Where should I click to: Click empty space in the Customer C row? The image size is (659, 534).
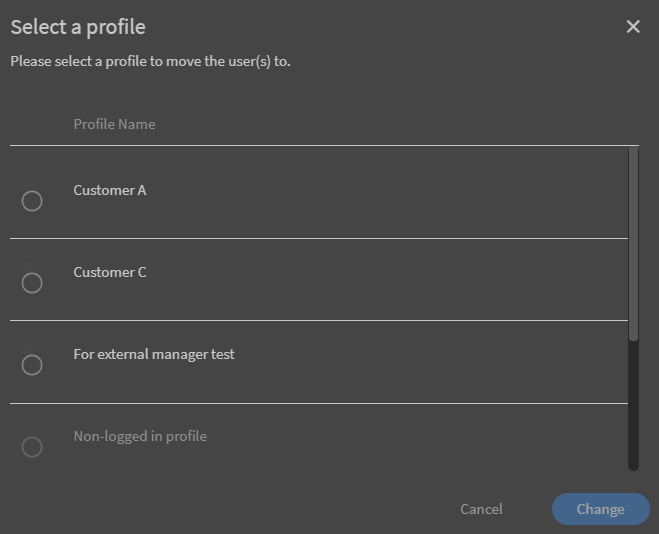(x=400, y=280)
